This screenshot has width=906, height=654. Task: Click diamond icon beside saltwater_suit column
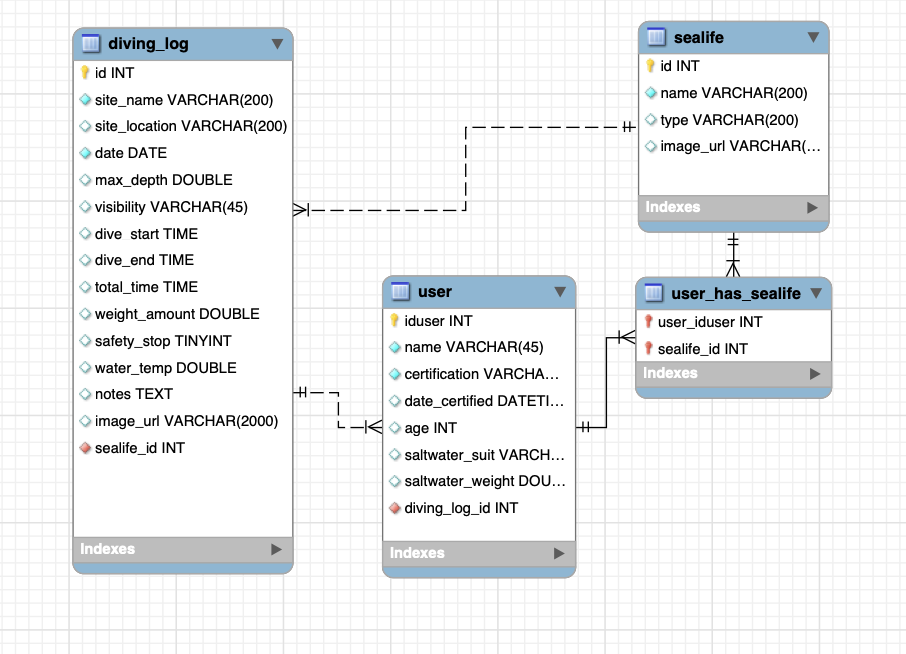395,455
